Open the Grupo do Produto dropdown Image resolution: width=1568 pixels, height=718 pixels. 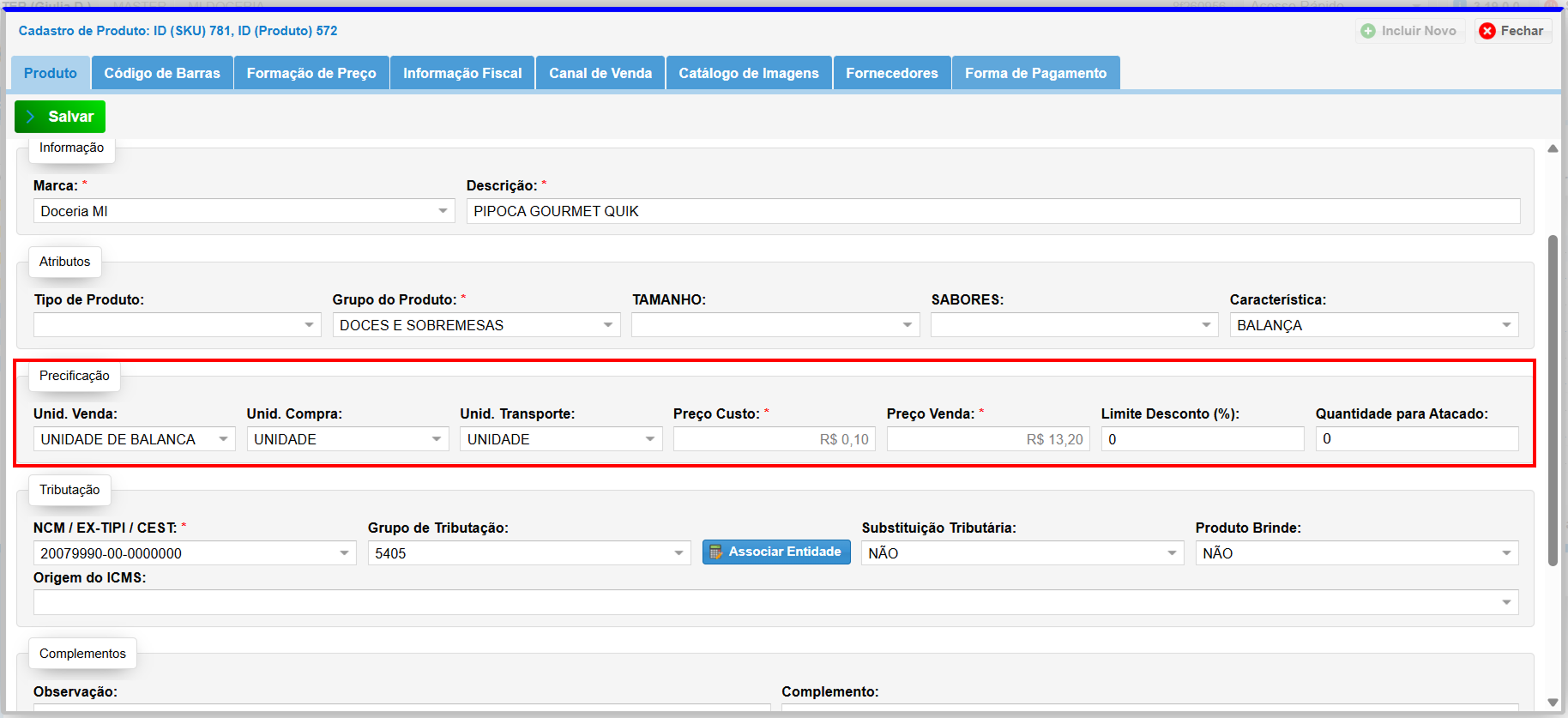[608, 325]
